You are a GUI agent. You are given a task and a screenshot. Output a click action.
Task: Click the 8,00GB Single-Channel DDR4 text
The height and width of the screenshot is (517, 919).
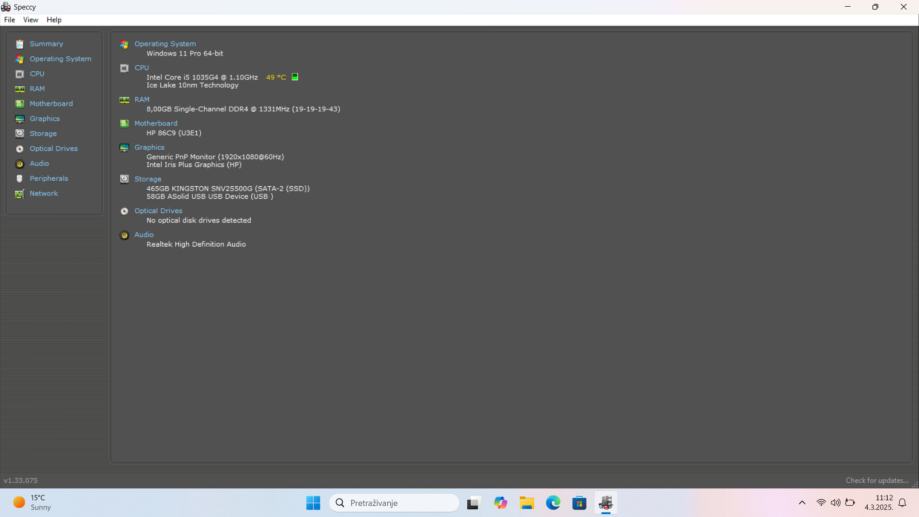(x=243, y=109)
